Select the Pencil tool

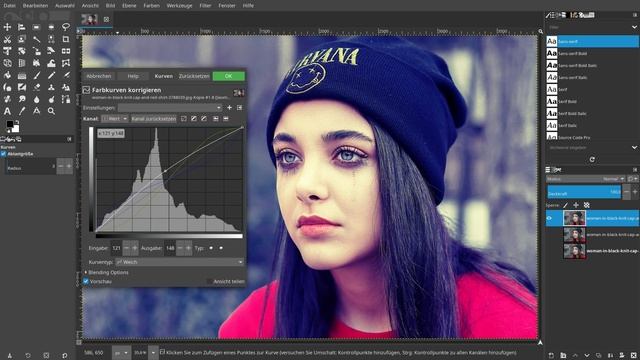pyautogui.click(x=51, y=75)
